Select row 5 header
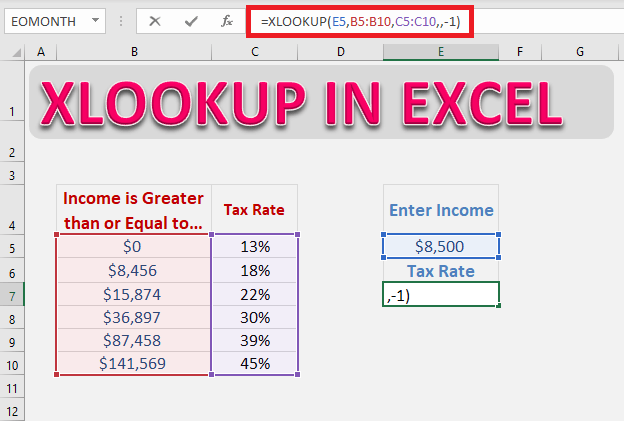Image resolution: width=624 pixels, height=421 pixels. pyautogui.click(x=12, y=248)
